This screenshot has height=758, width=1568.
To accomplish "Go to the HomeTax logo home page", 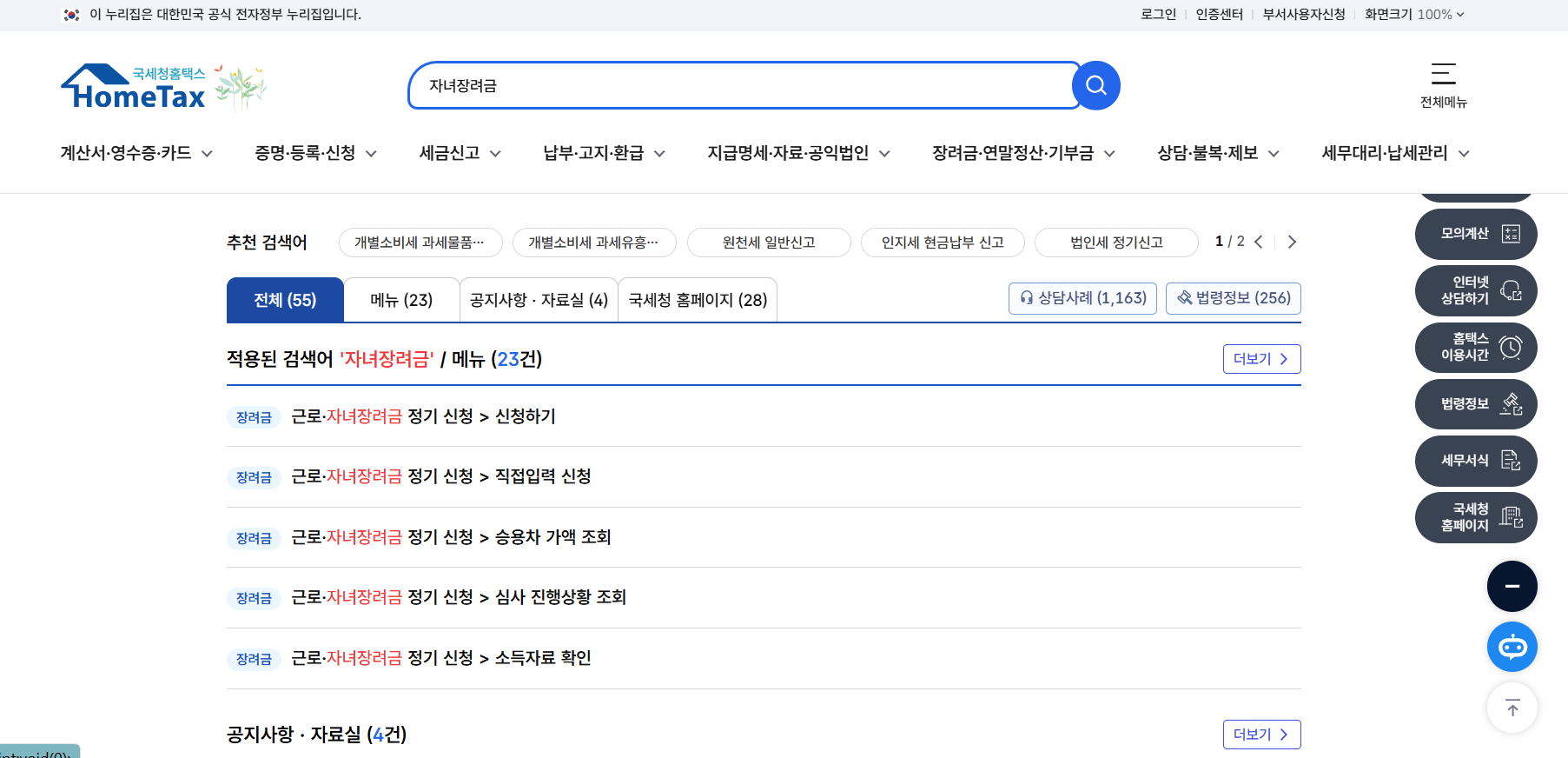I will pos(163,87).
